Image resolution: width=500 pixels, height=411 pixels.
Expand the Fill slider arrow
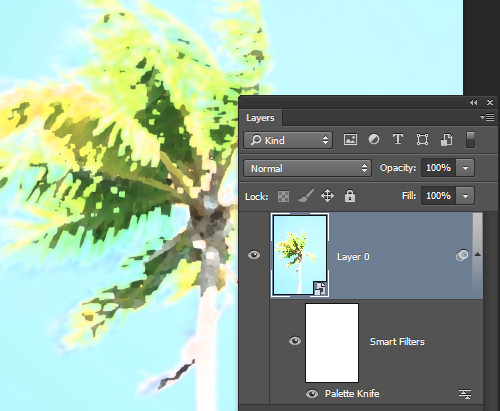(465, 196)
